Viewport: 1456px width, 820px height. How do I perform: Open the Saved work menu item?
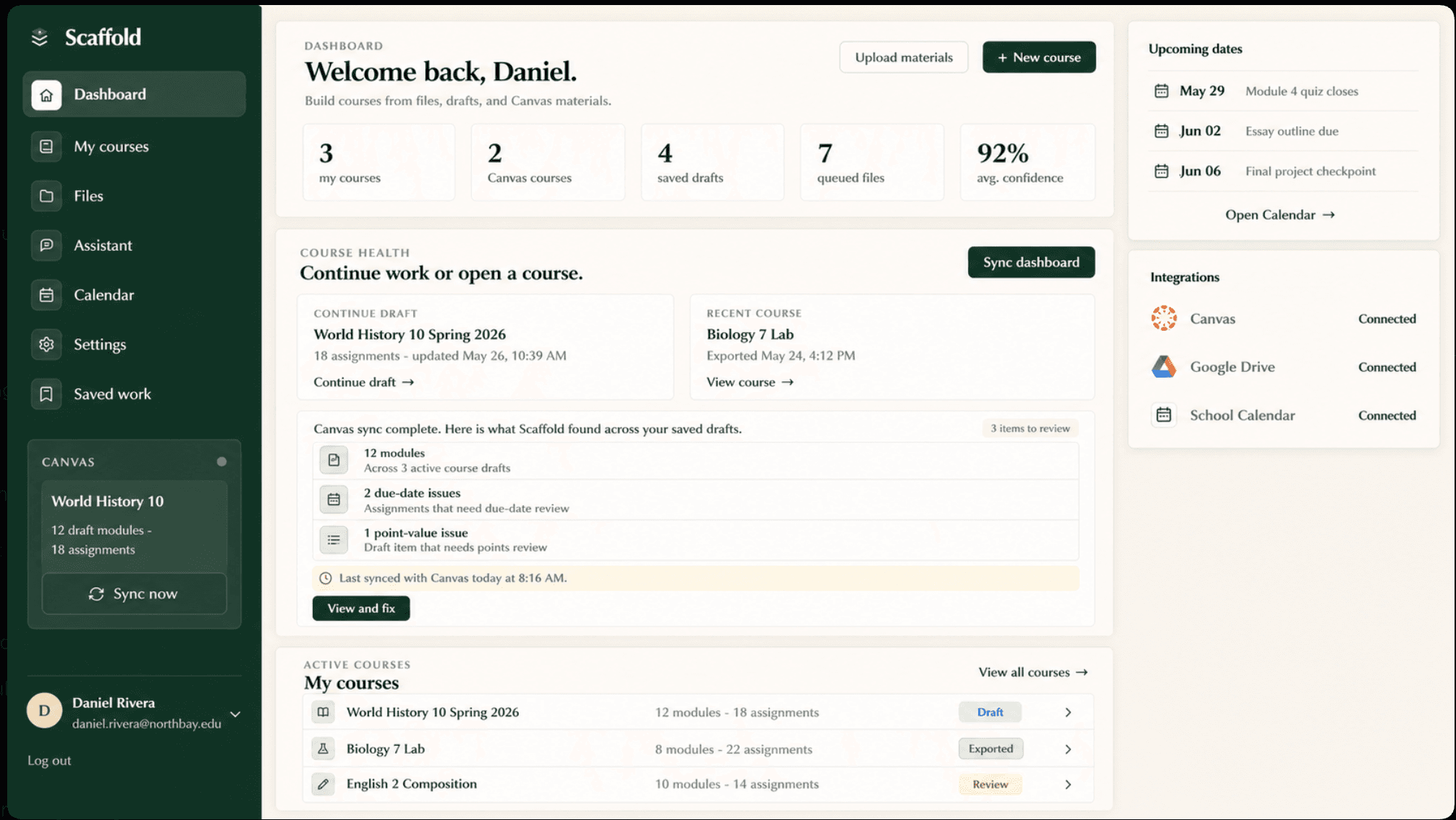point(134,394)
